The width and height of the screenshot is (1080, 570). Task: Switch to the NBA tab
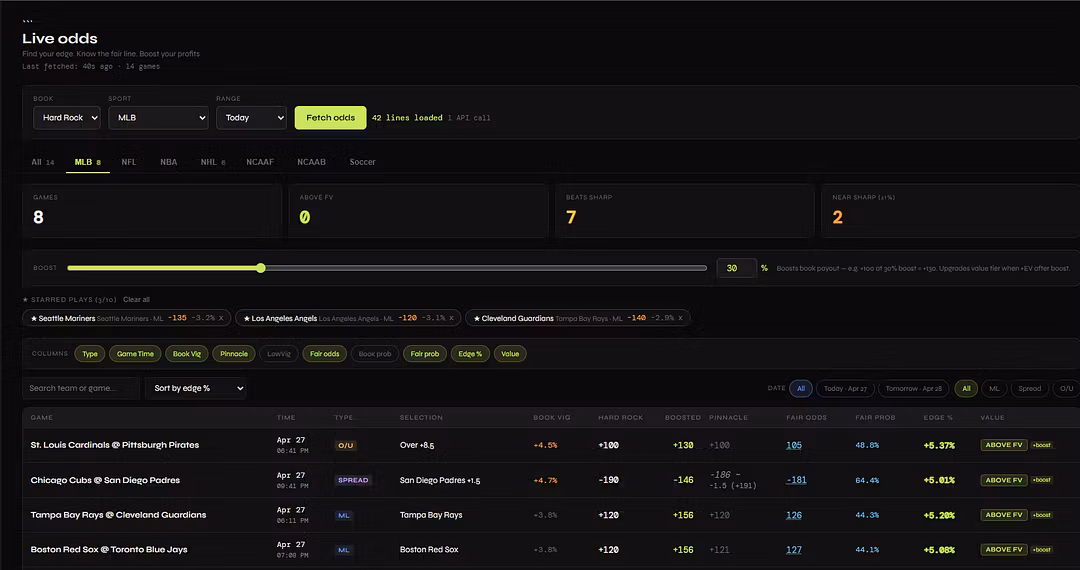point(169,162)
